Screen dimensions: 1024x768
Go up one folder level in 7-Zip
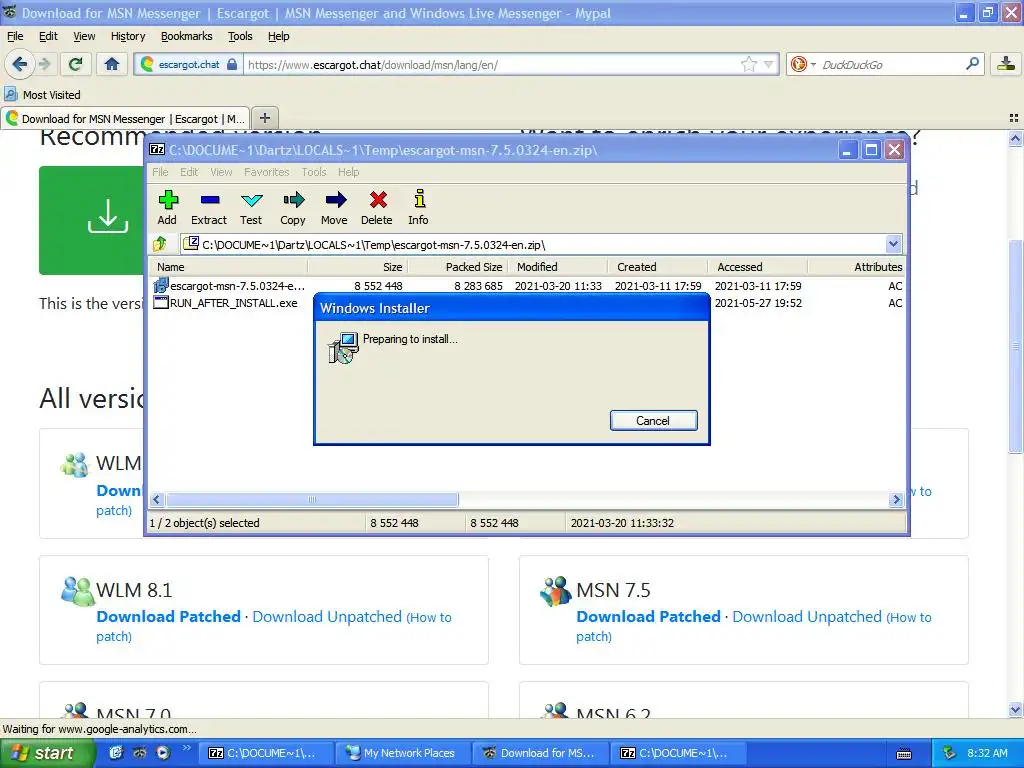[x=160, y=244]
